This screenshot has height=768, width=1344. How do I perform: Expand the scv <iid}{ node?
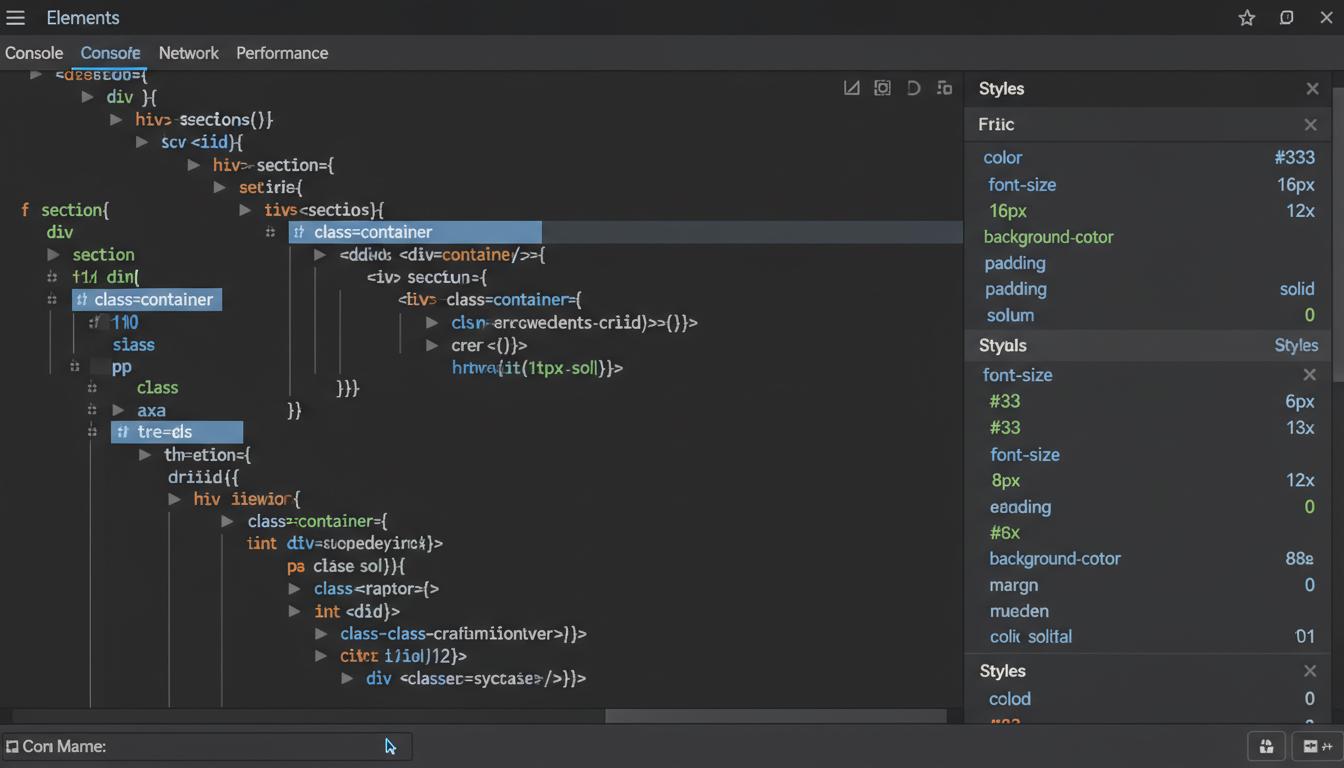pos(142,143)
